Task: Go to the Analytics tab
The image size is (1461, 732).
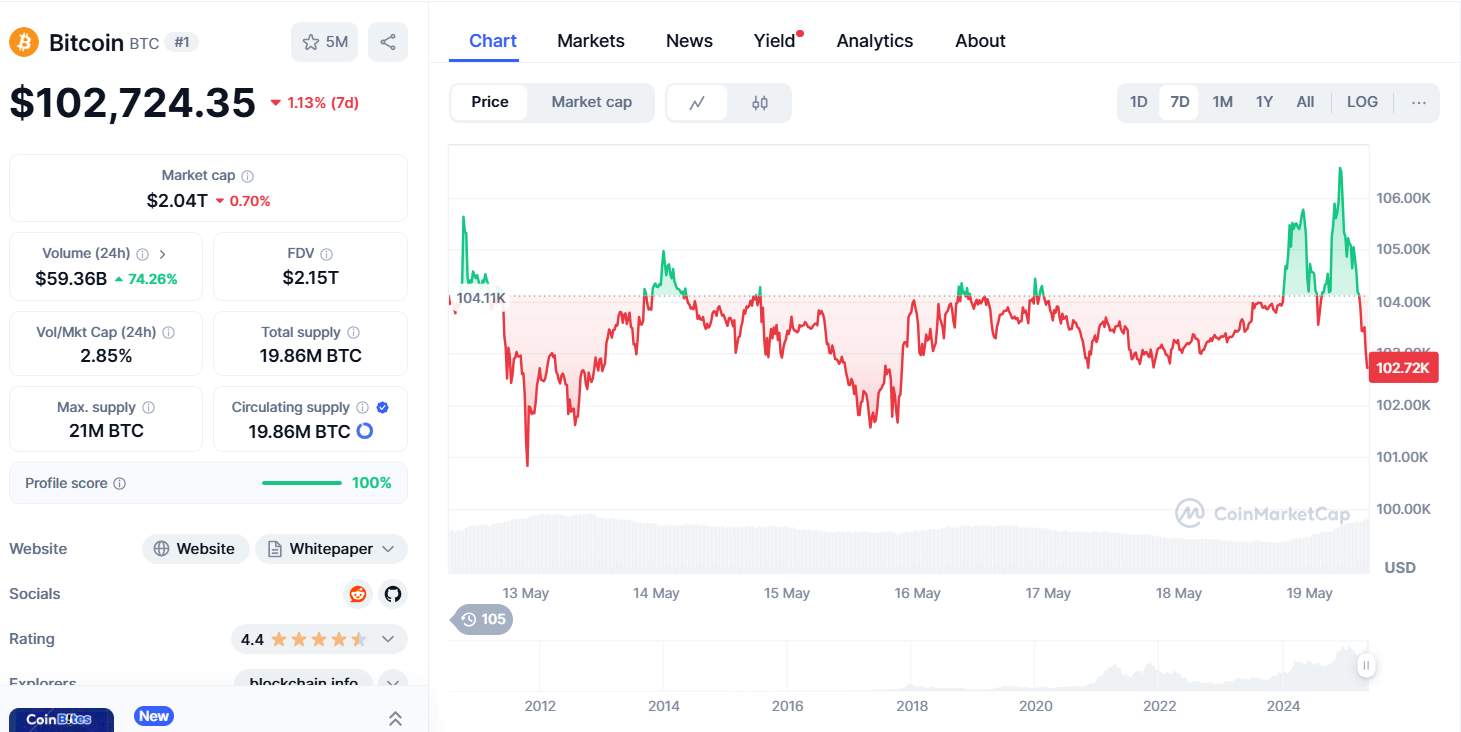Action: [874, 41]
